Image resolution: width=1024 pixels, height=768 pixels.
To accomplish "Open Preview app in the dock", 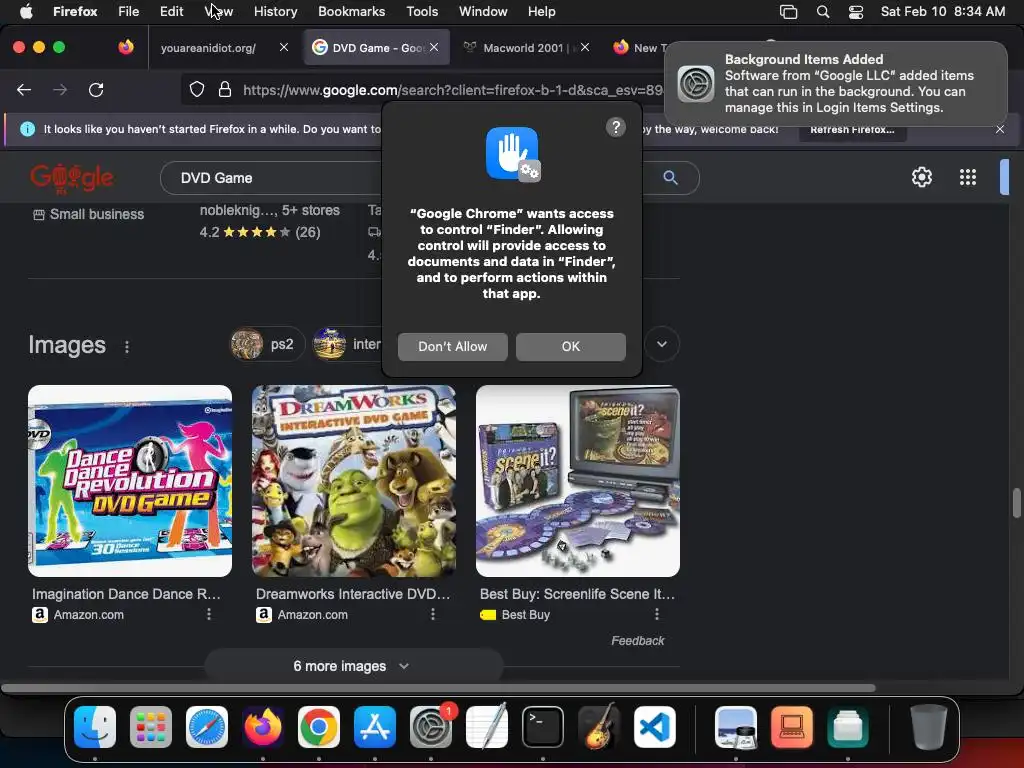I will 736,727.
